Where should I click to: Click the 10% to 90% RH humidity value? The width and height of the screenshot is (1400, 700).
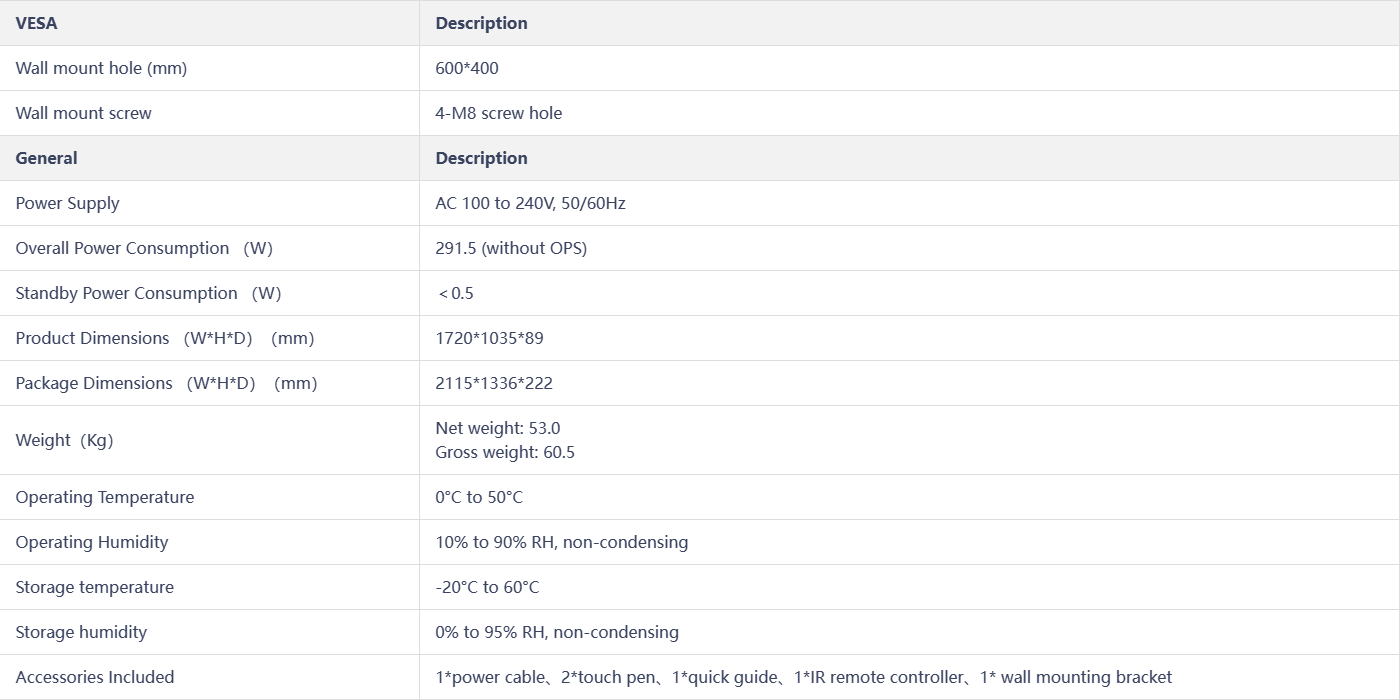[562, 542]
